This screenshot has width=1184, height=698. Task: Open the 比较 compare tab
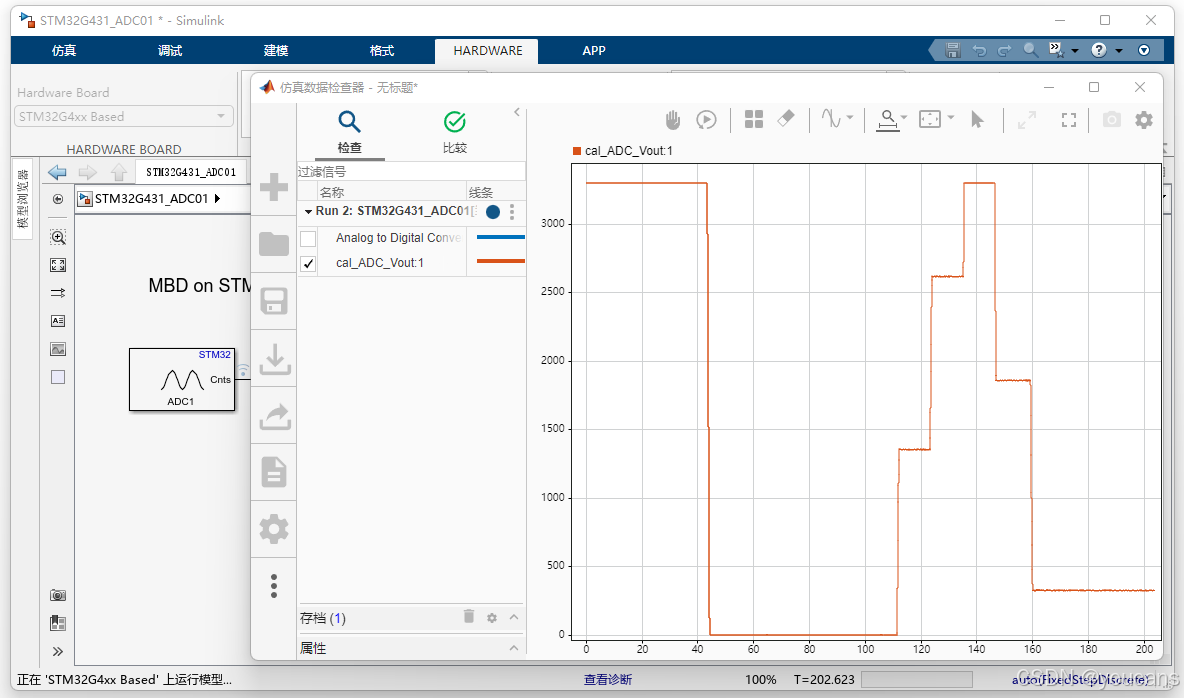click(x=455, y=132)
